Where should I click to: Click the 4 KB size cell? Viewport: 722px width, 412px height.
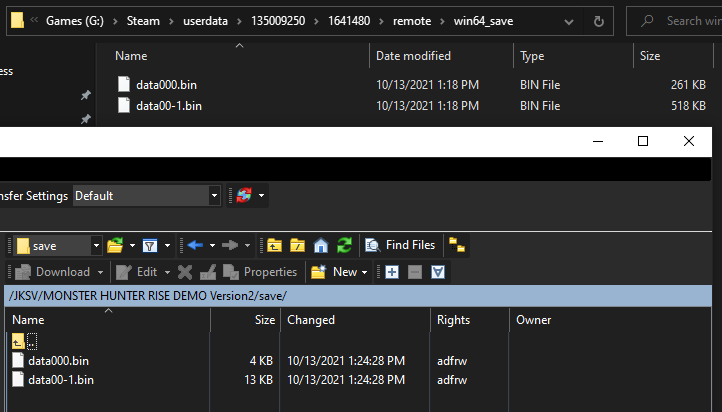(261, 361)
